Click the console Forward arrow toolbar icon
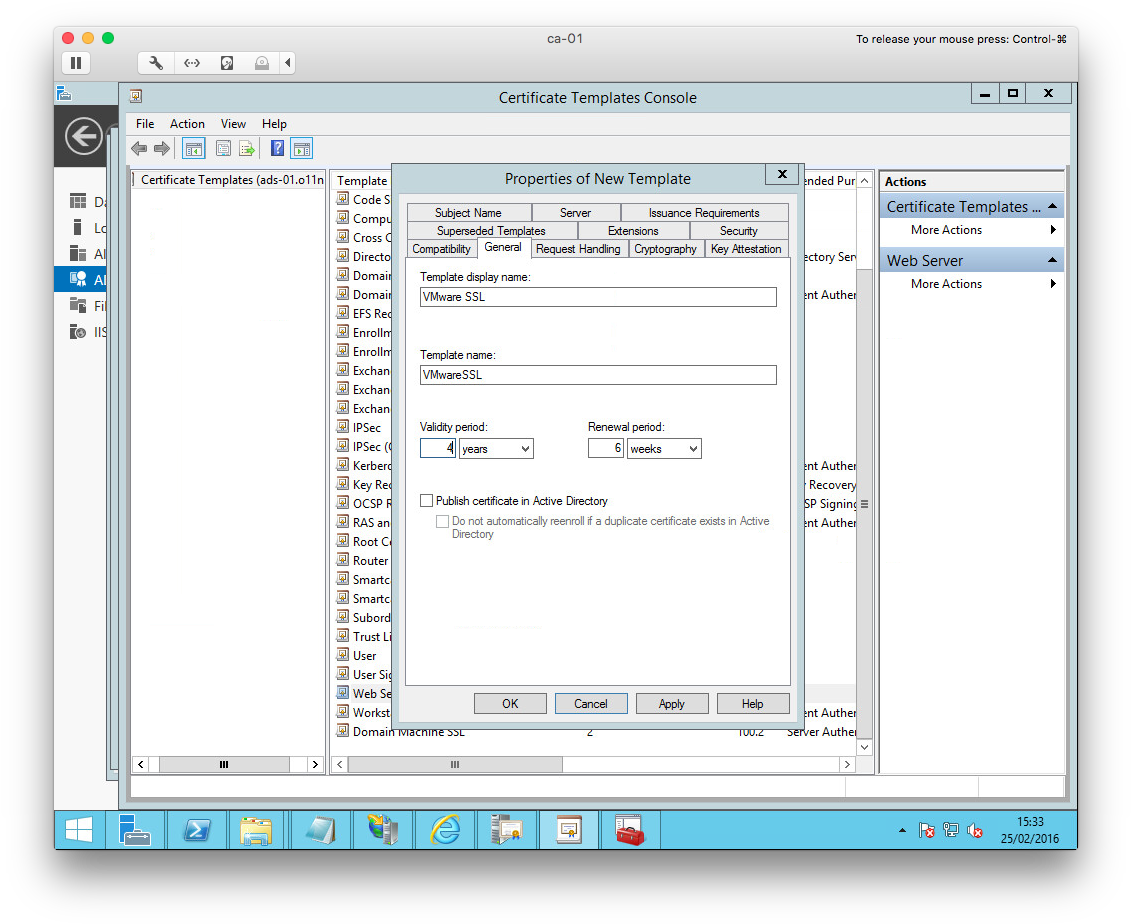Image resolution: width=1131 pixels, height=924 pixels. coord(162,149)
